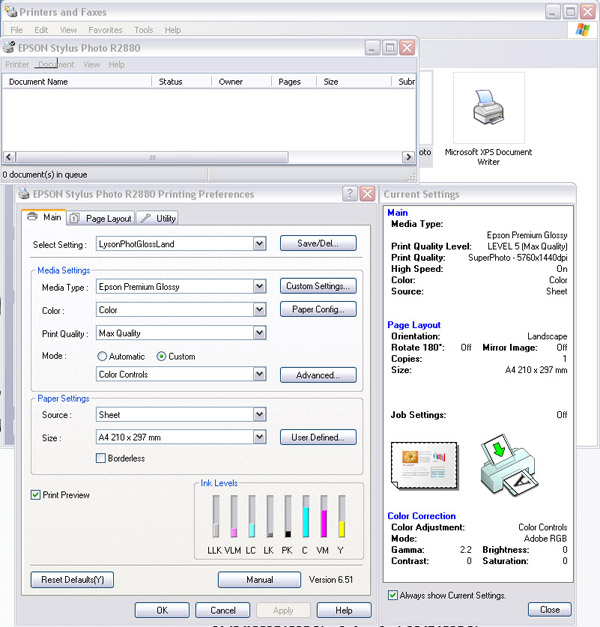Open File menu in Printers and Faxes
Viewport: 600px width, 627px height.
point(16,30)
